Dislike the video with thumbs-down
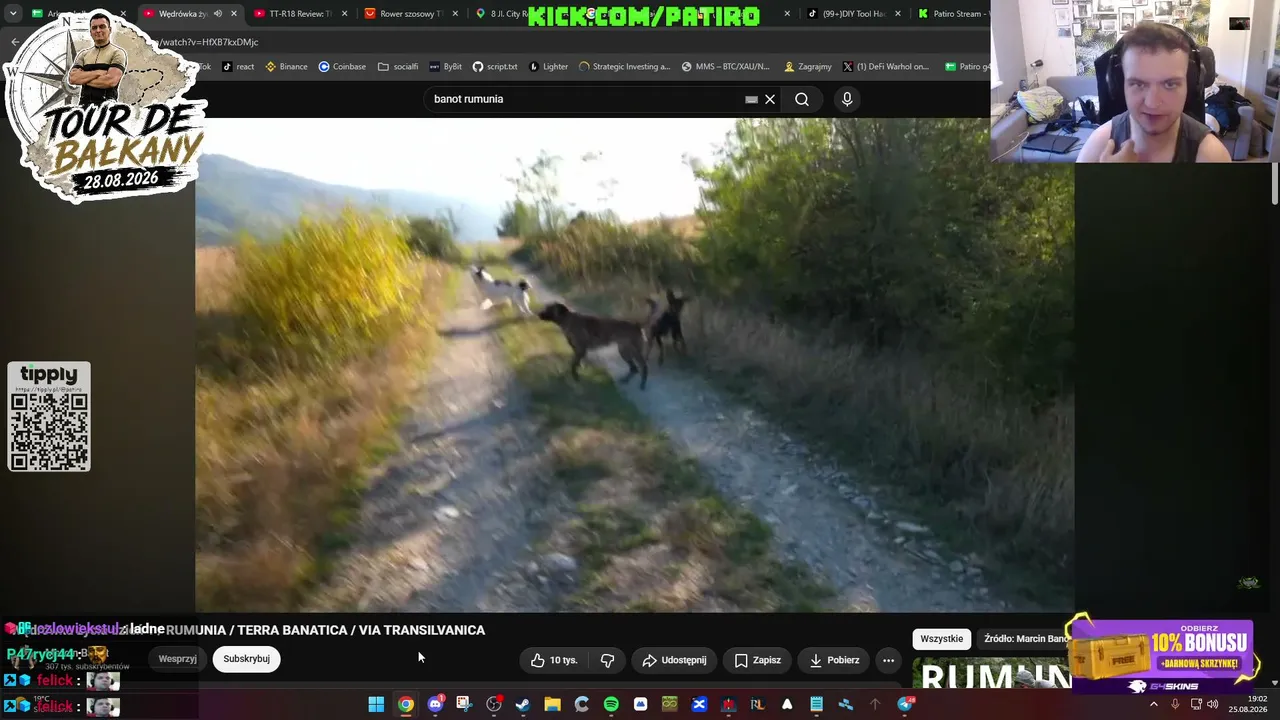 click(x=607, y=660)
